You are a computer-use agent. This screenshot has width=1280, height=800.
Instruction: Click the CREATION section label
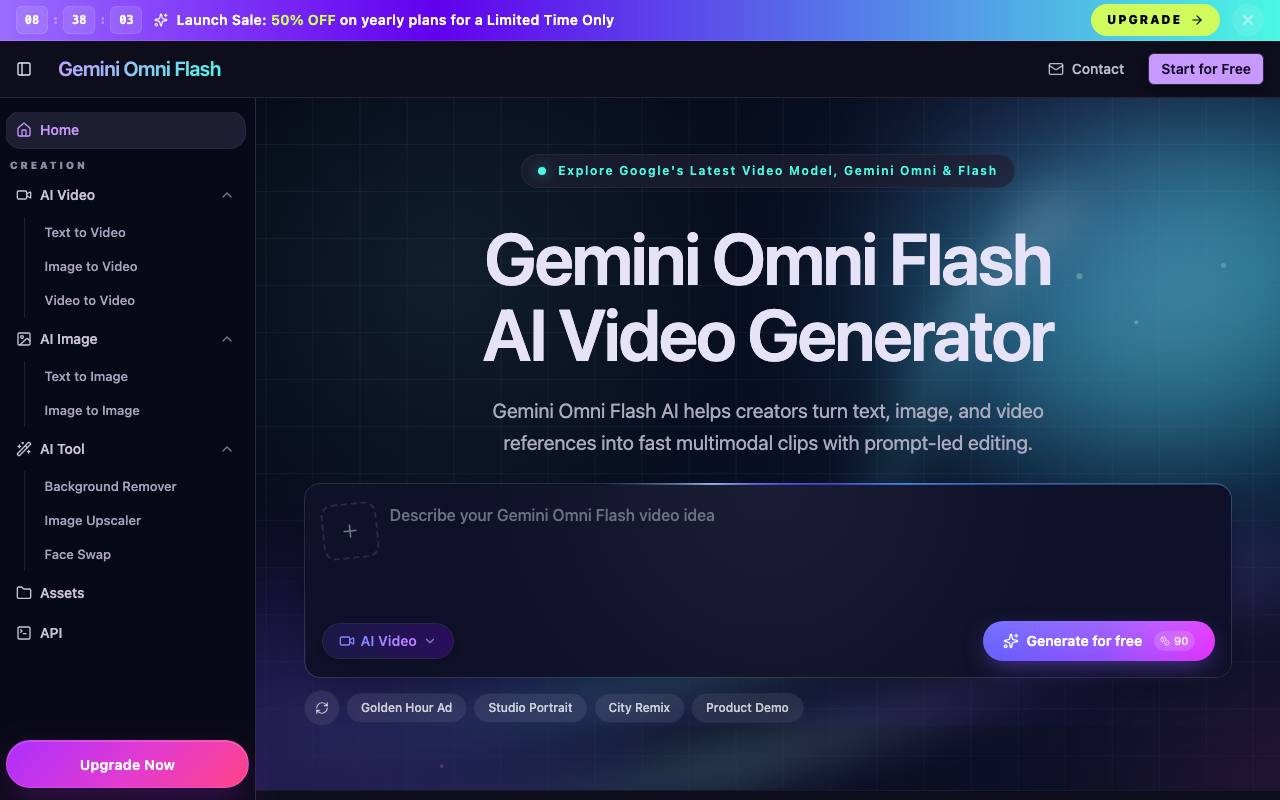pos(48,165)
